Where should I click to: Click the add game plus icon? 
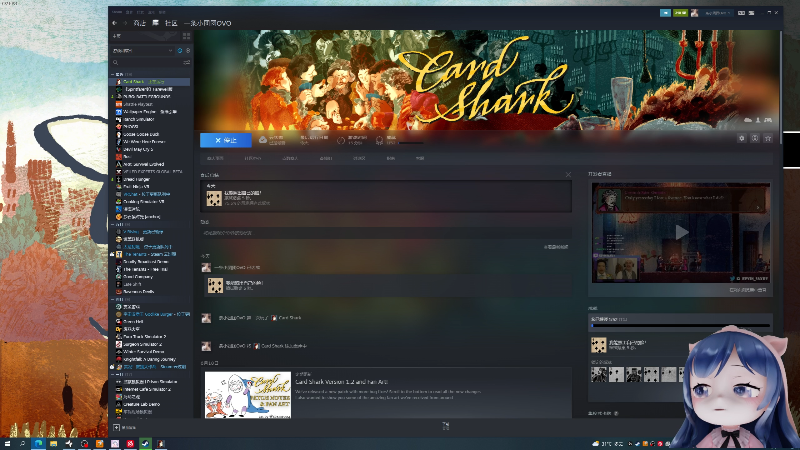116,428
